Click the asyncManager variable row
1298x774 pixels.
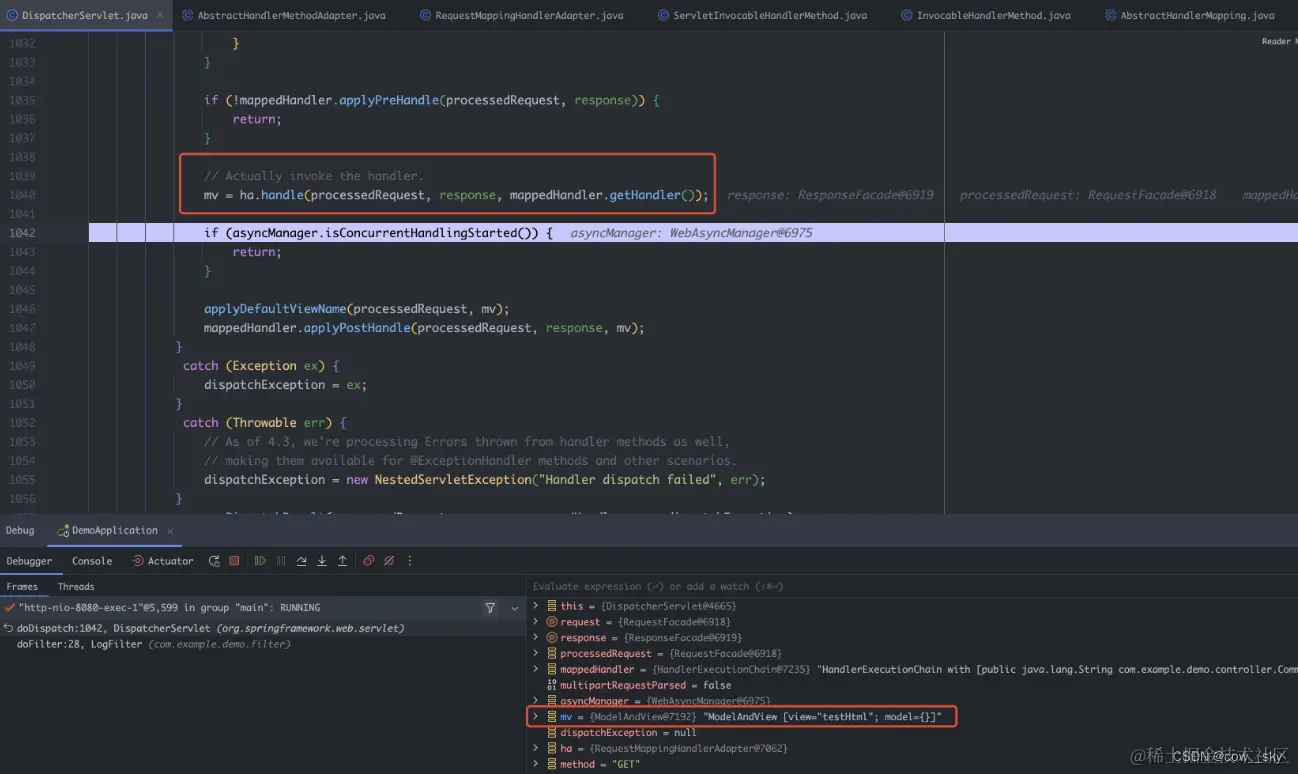pos(912,701)
